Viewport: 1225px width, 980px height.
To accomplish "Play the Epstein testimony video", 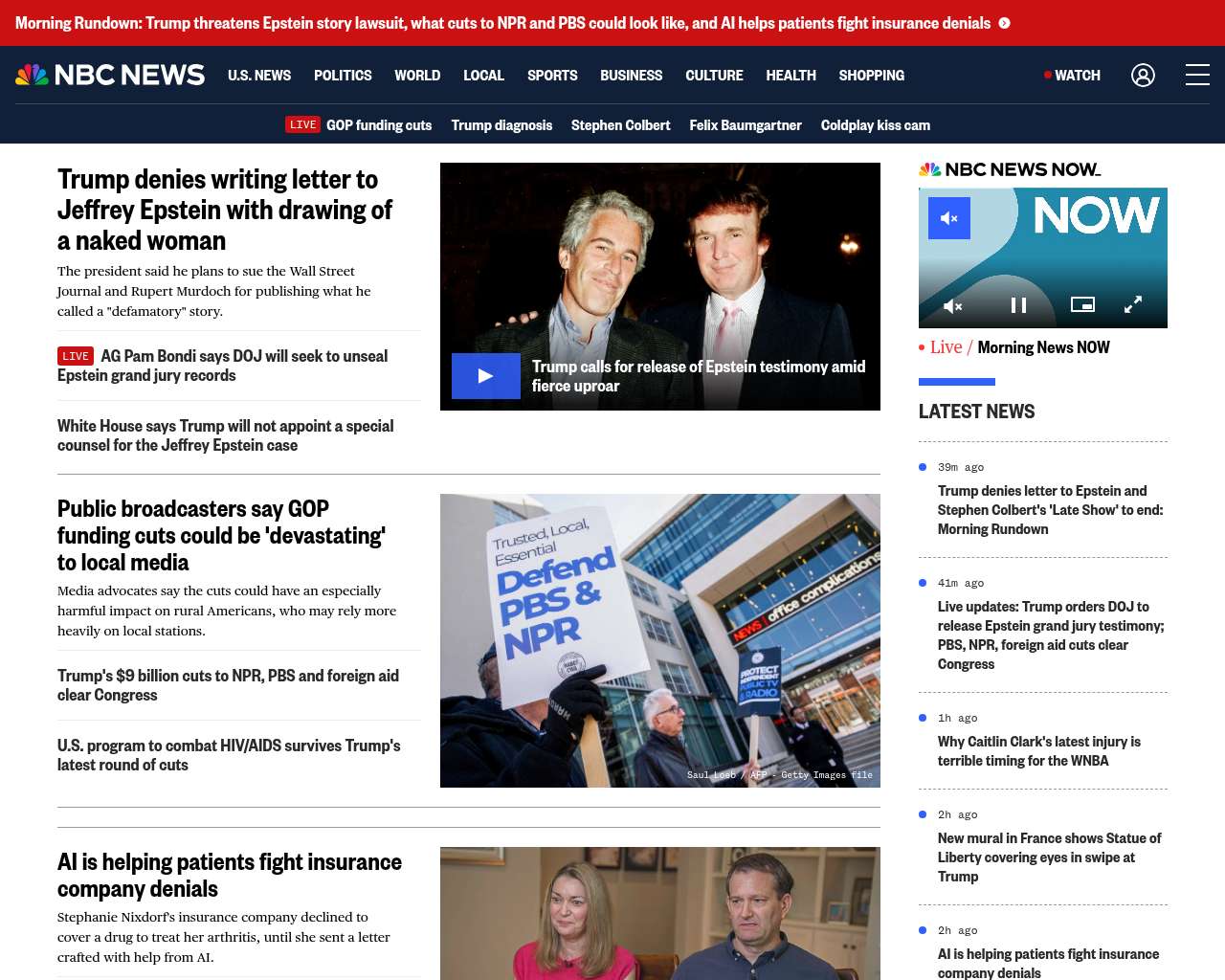I will pyautogui.click(x=486, y=376).
